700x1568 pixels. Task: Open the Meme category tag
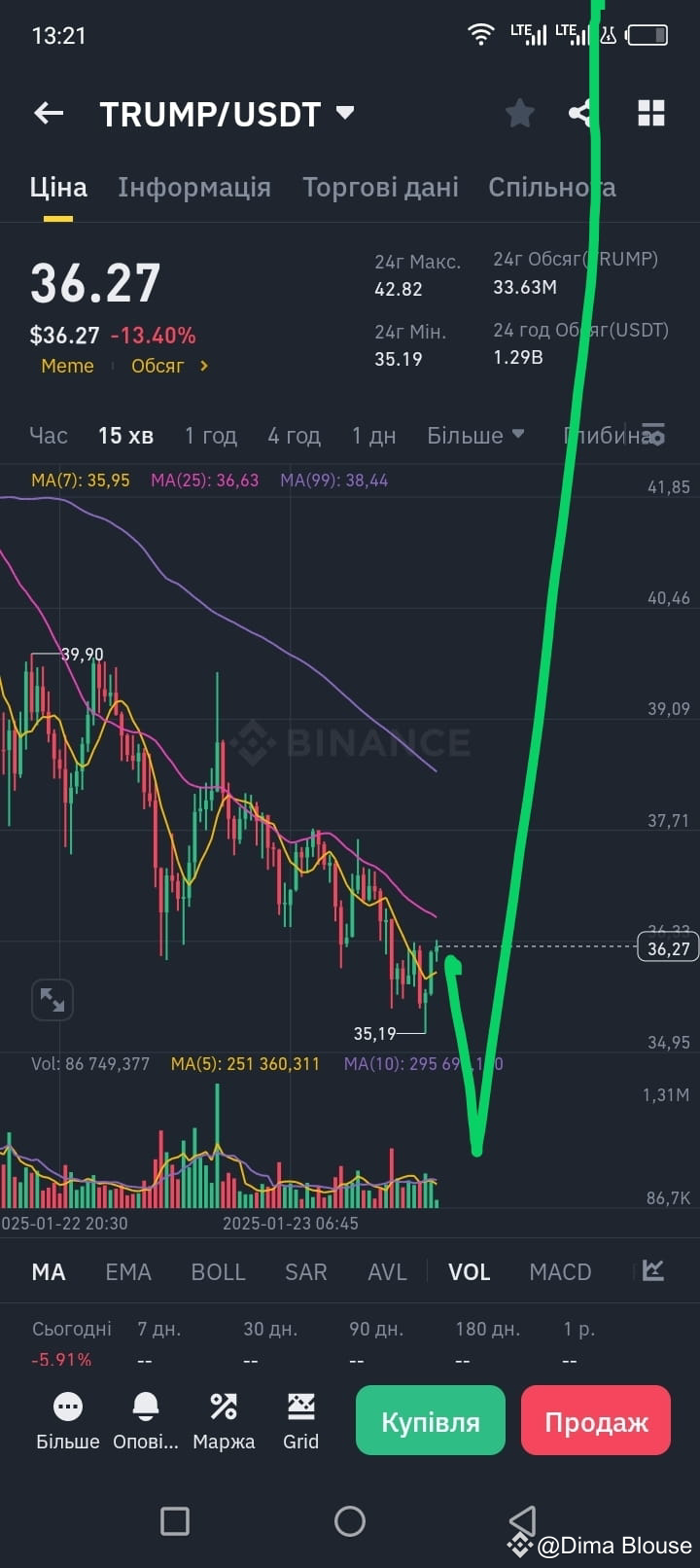tap(67, 366)
